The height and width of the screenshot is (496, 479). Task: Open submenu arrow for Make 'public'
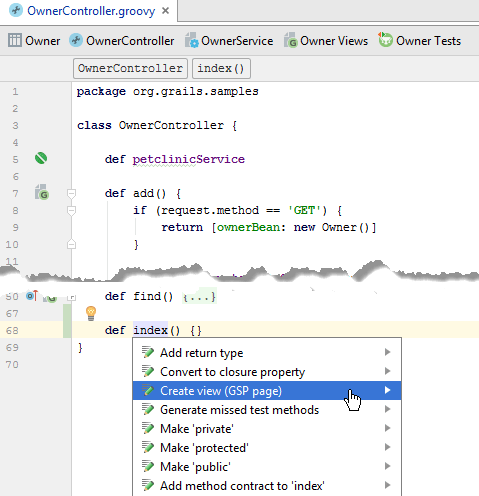(x=387, y=466)
